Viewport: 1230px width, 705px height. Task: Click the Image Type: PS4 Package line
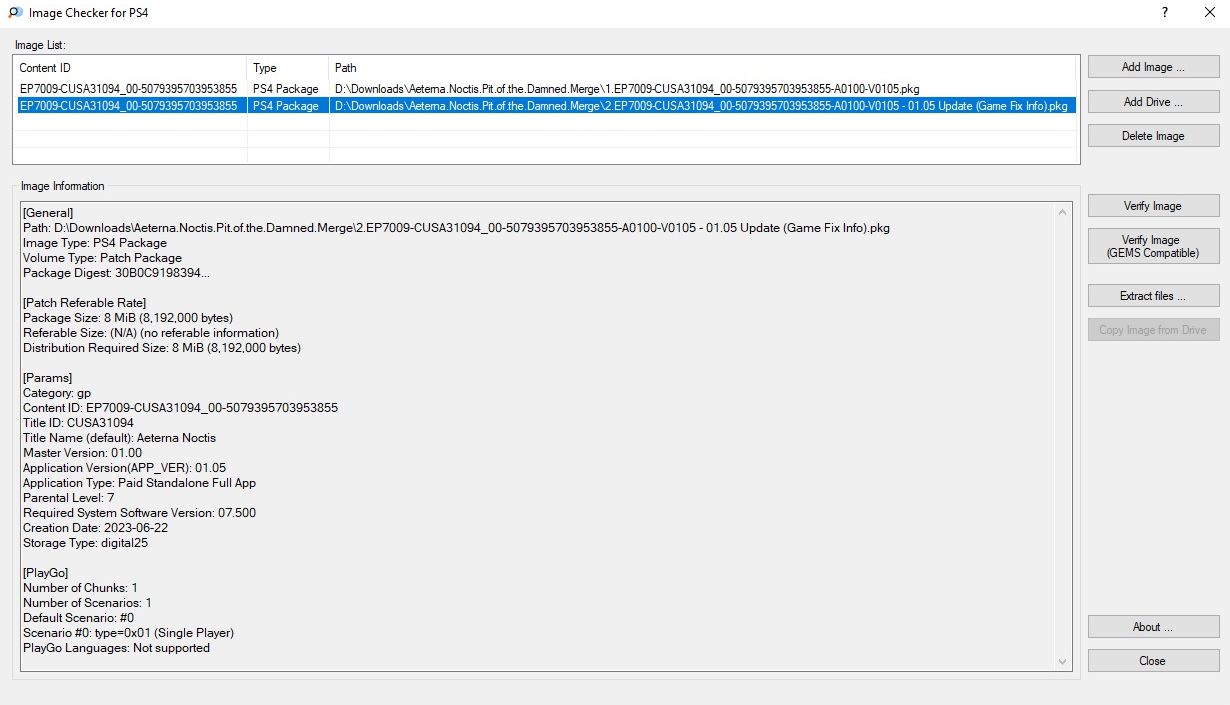tap(95, 243)
